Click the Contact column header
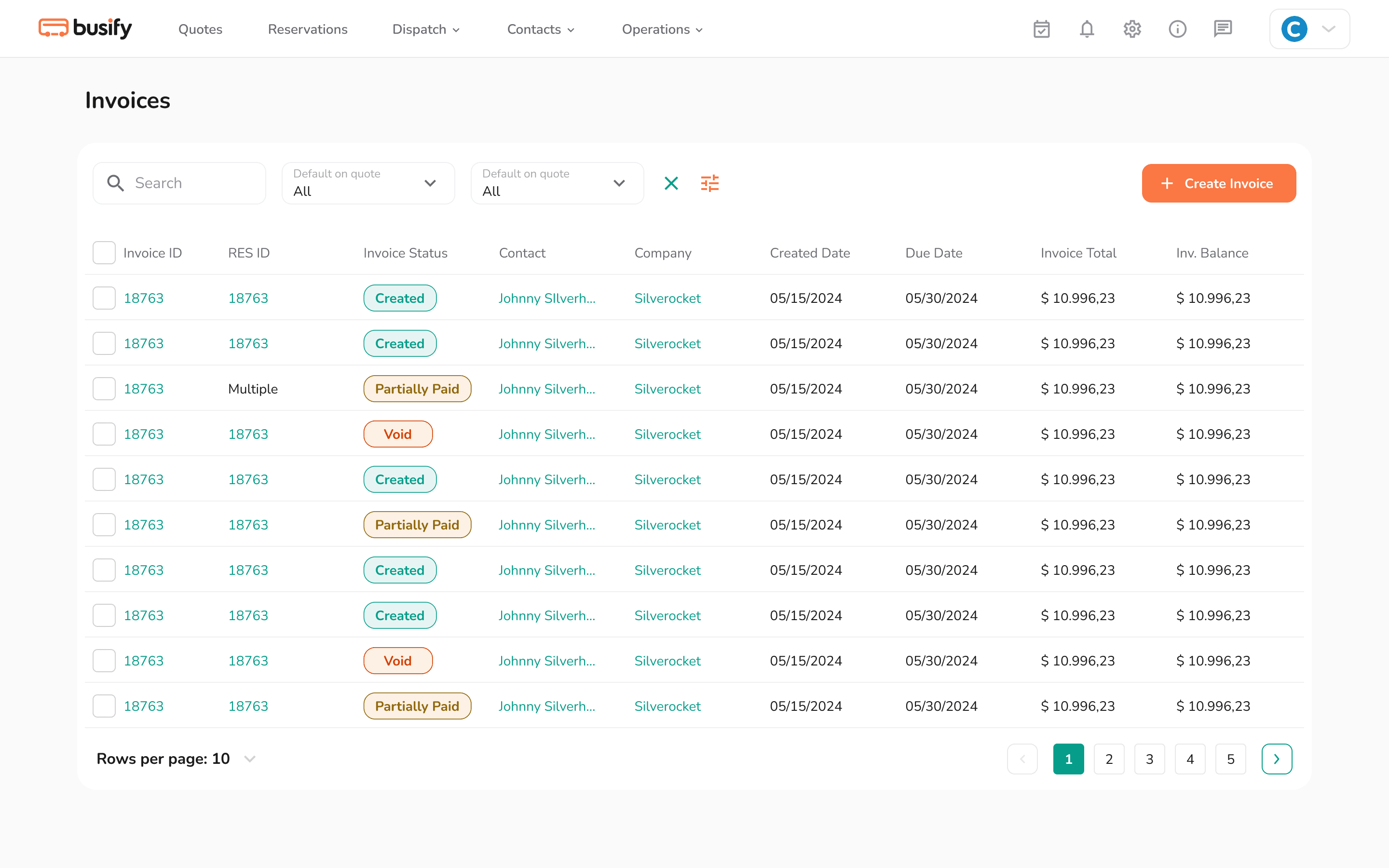Image resolution: width=1389 pixels, height=868 pixels. (x=522, y=253)
